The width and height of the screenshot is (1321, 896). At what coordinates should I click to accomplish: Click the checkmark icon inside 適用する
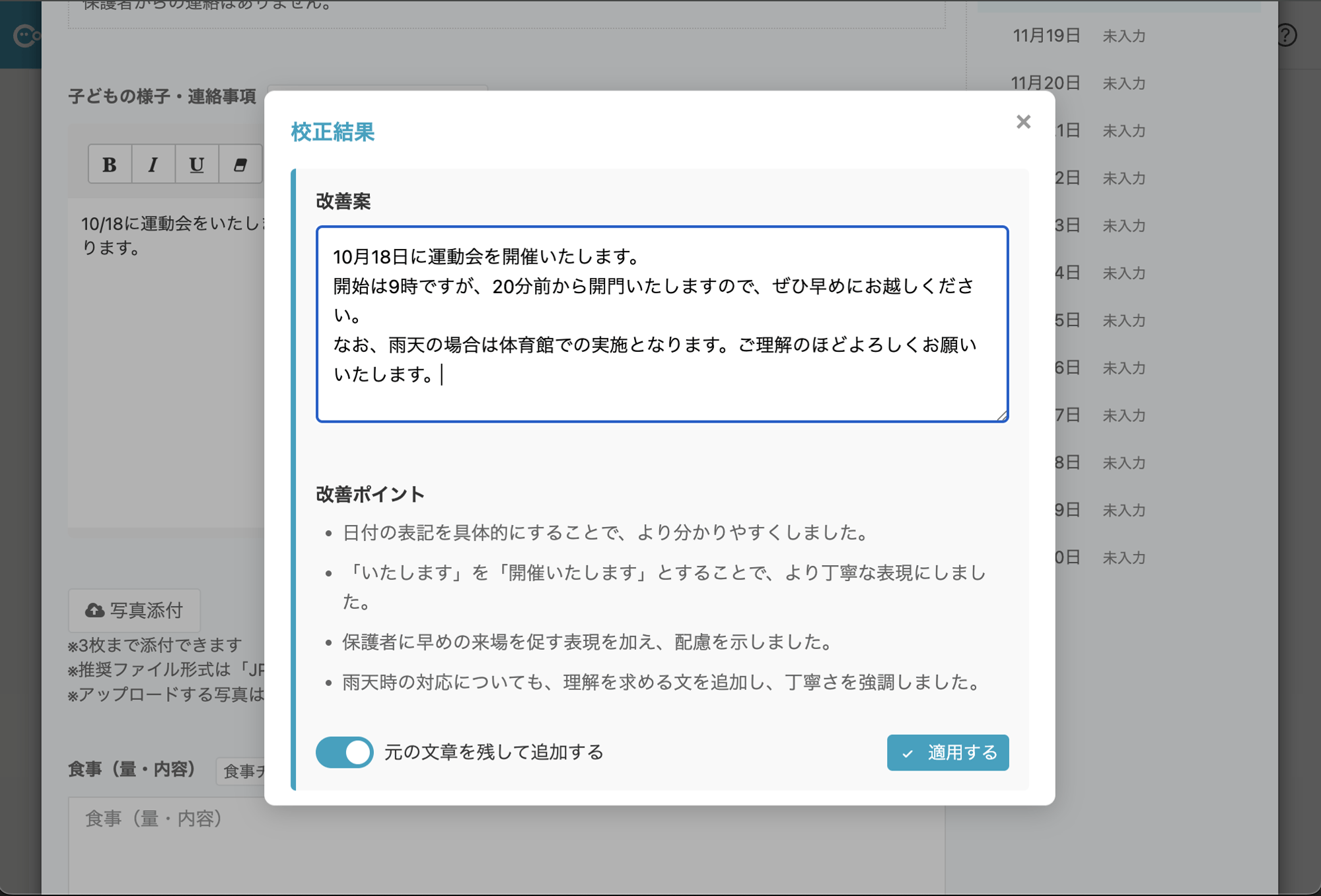point(909,752)
